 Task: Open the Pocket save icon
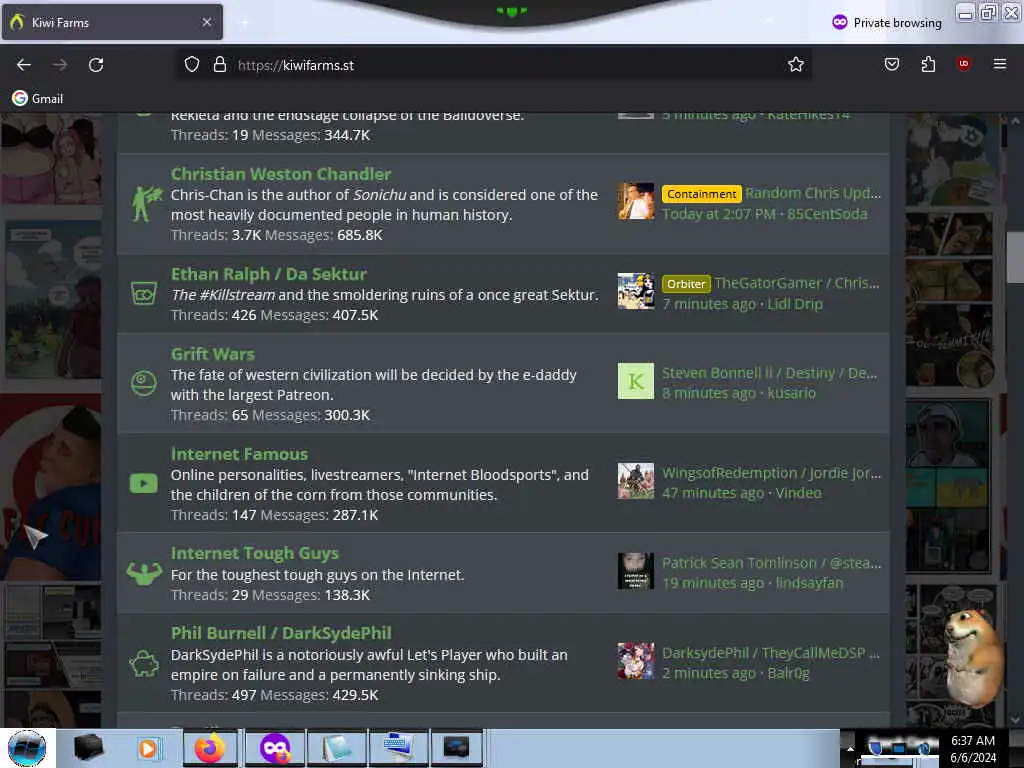click(x=891, y=64)
